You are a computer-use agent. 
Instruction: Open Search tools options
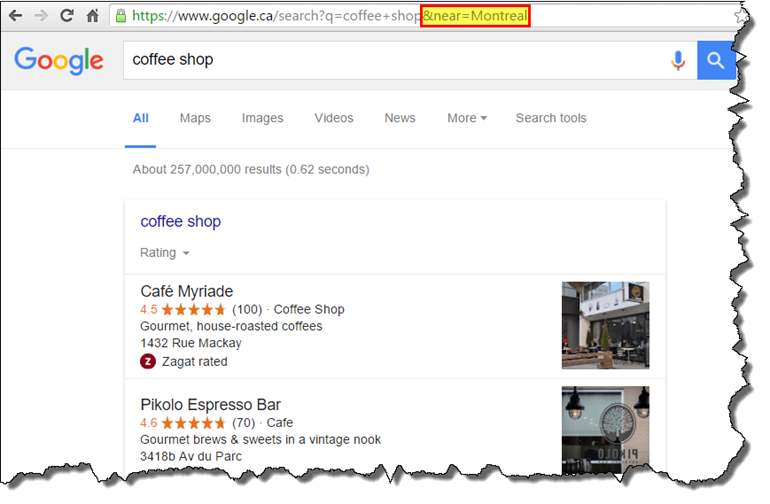tap(551, 118)
